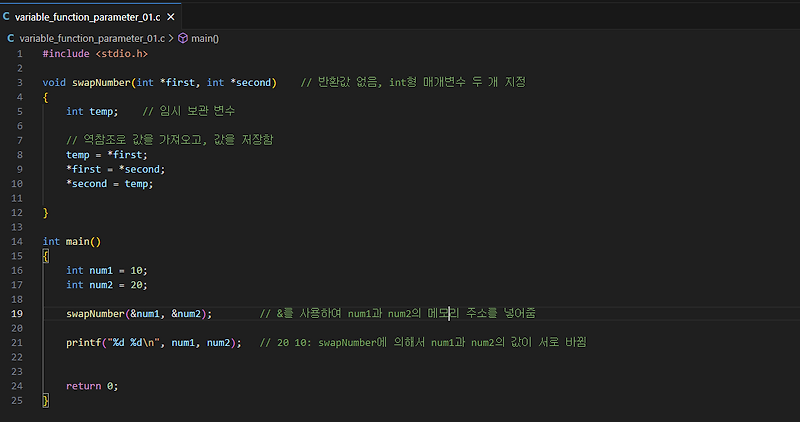Click the text '#include' on line 1
Viewport: 800px width, 422px height.
66,54
